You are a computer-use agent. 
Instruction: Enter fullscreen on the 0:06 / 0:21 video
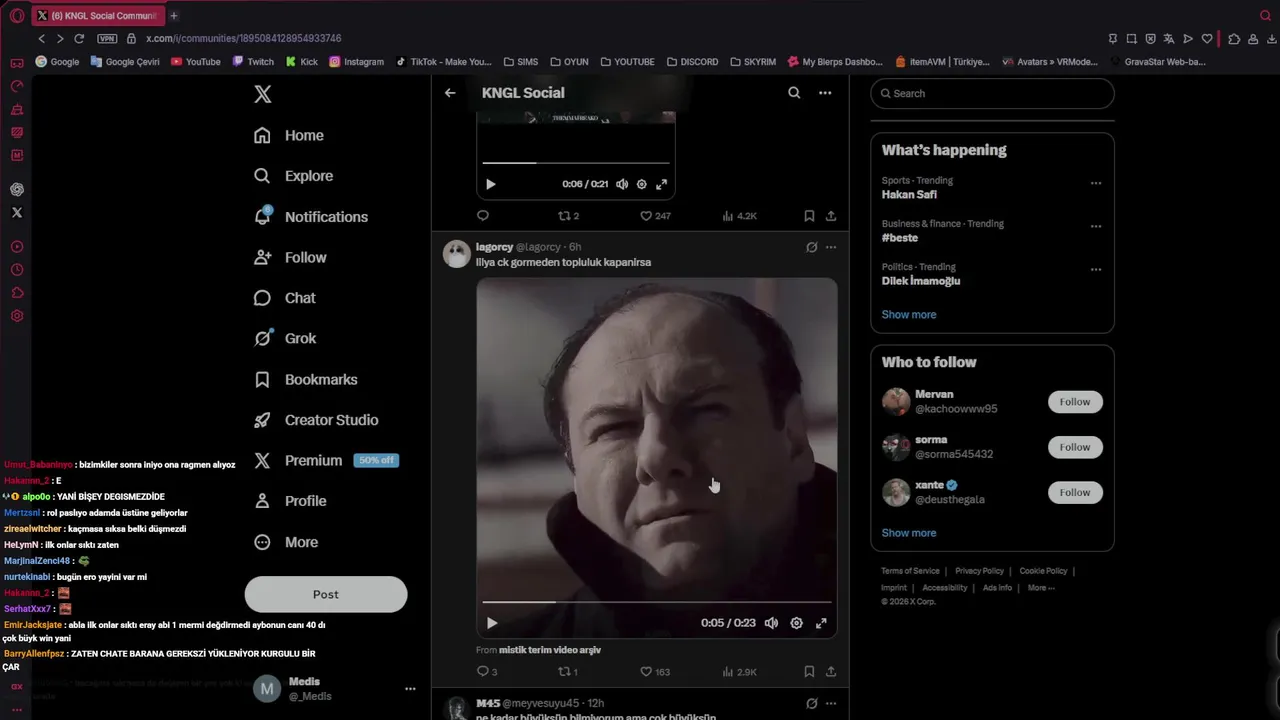[x=661, y=184]
